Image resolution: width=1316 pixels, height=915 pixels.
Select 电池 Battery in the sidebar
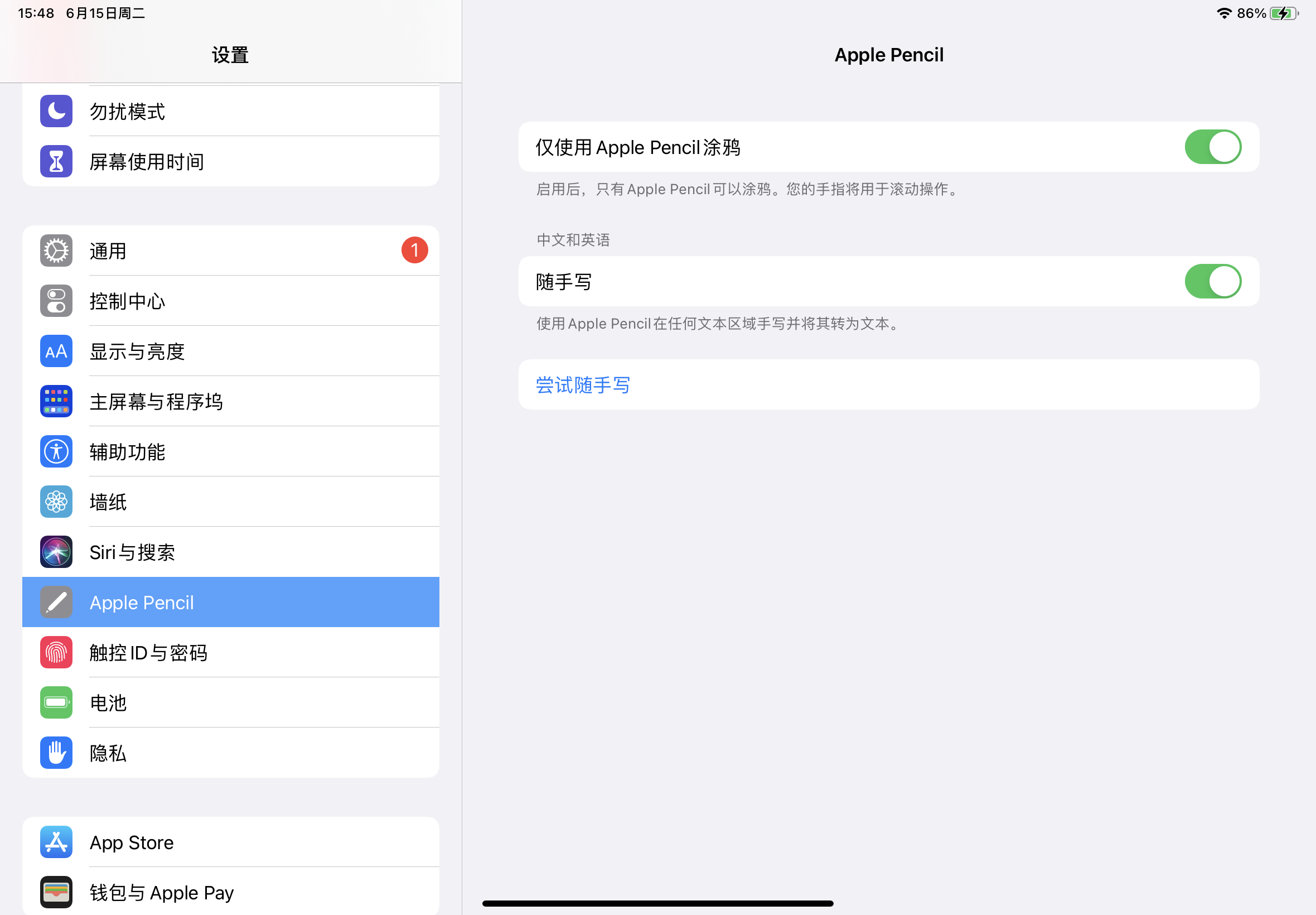tap(108, 703)
